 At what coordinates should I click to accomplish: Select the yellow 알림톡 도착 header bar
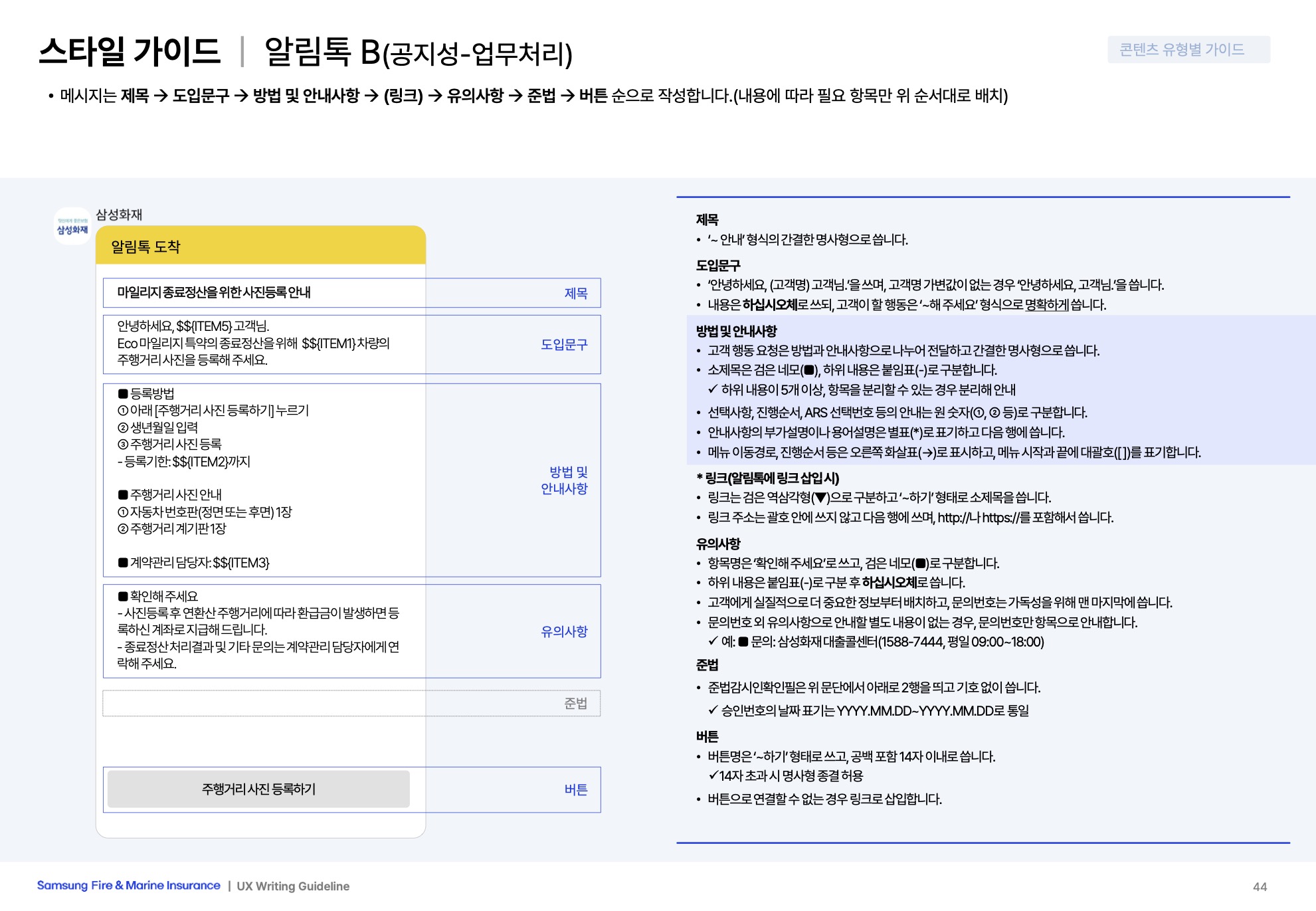(x=260, y=247)
